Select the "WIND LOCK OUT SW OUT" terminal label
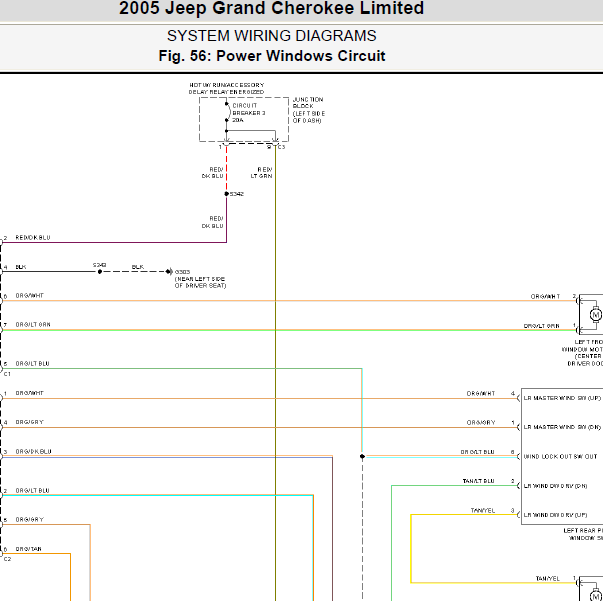Image resolution: width=603 pixels, height=601 pixels. [560, 456]
